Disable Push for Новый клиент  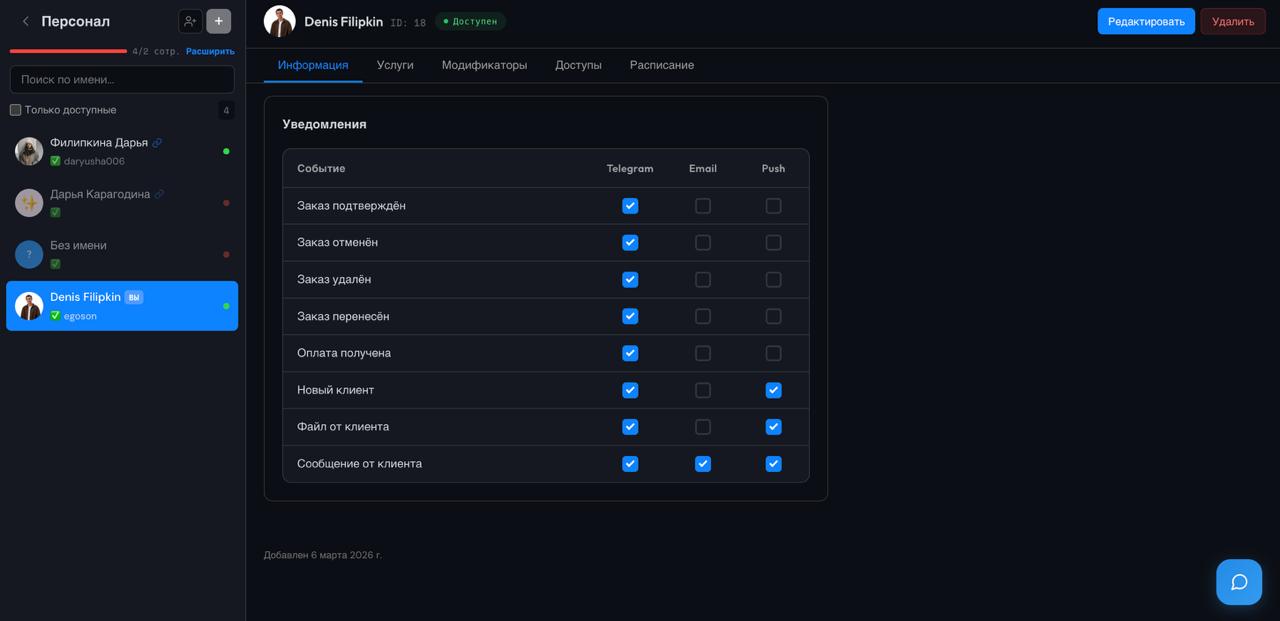(x=773, y=390)
